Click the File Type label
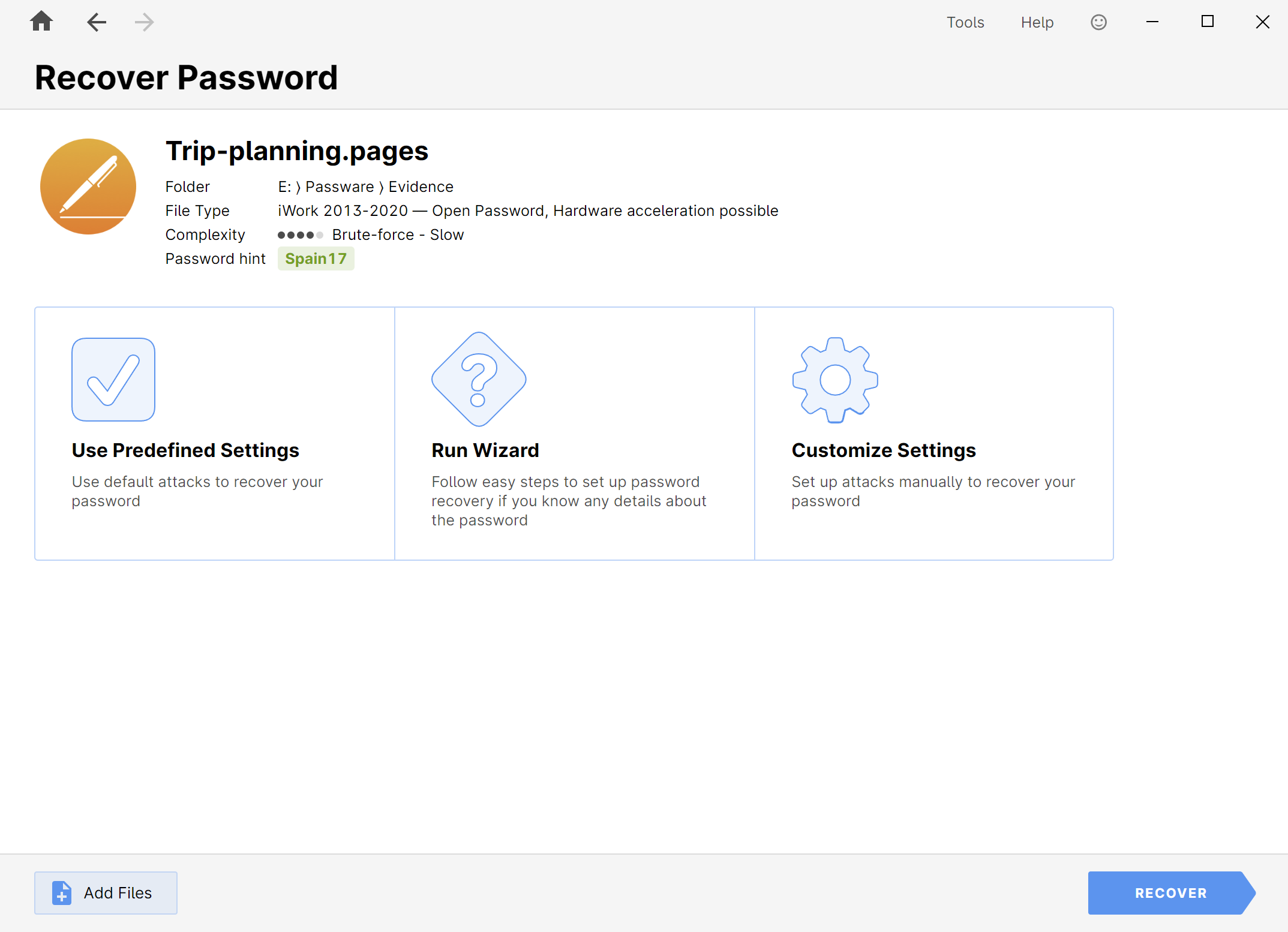 point(197,211)
